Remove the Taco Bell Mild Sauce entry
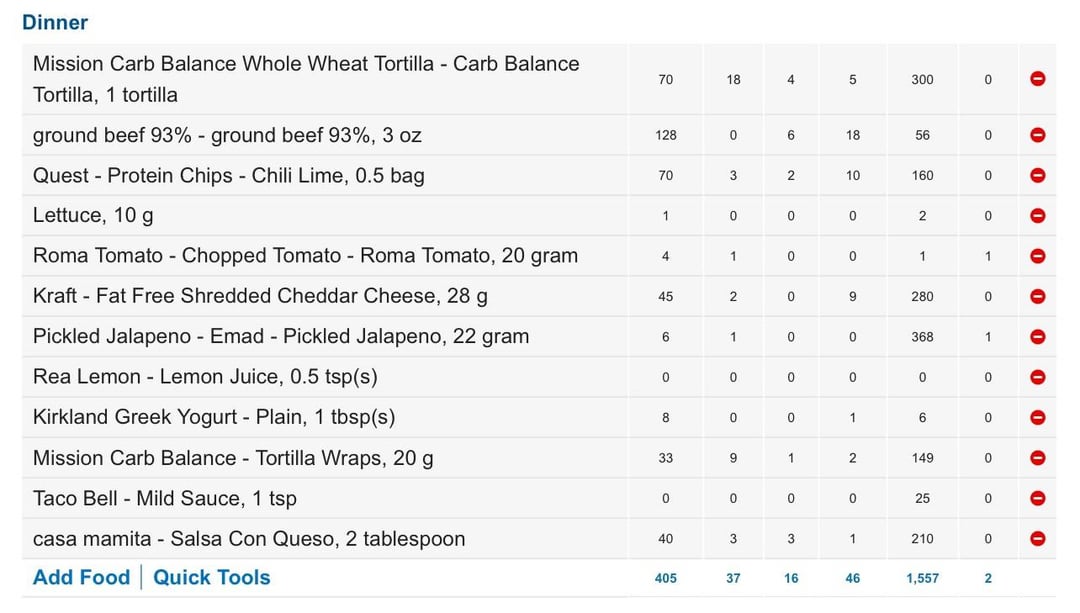The width and height of the screenshot is (1080, 613). coord(1037,498)
